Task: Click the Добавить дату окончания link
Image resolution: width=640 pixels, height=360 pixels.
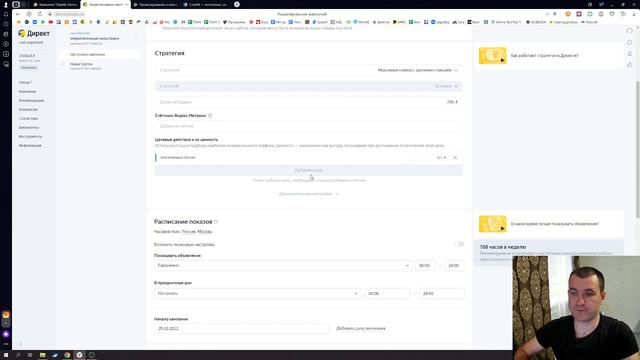Action: click(x=361, y=329)
